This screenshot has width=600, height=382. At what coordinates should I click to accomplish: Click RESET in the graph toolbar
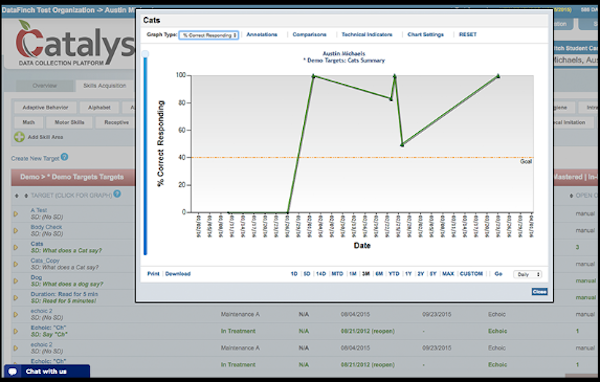(x=468, y=34)
